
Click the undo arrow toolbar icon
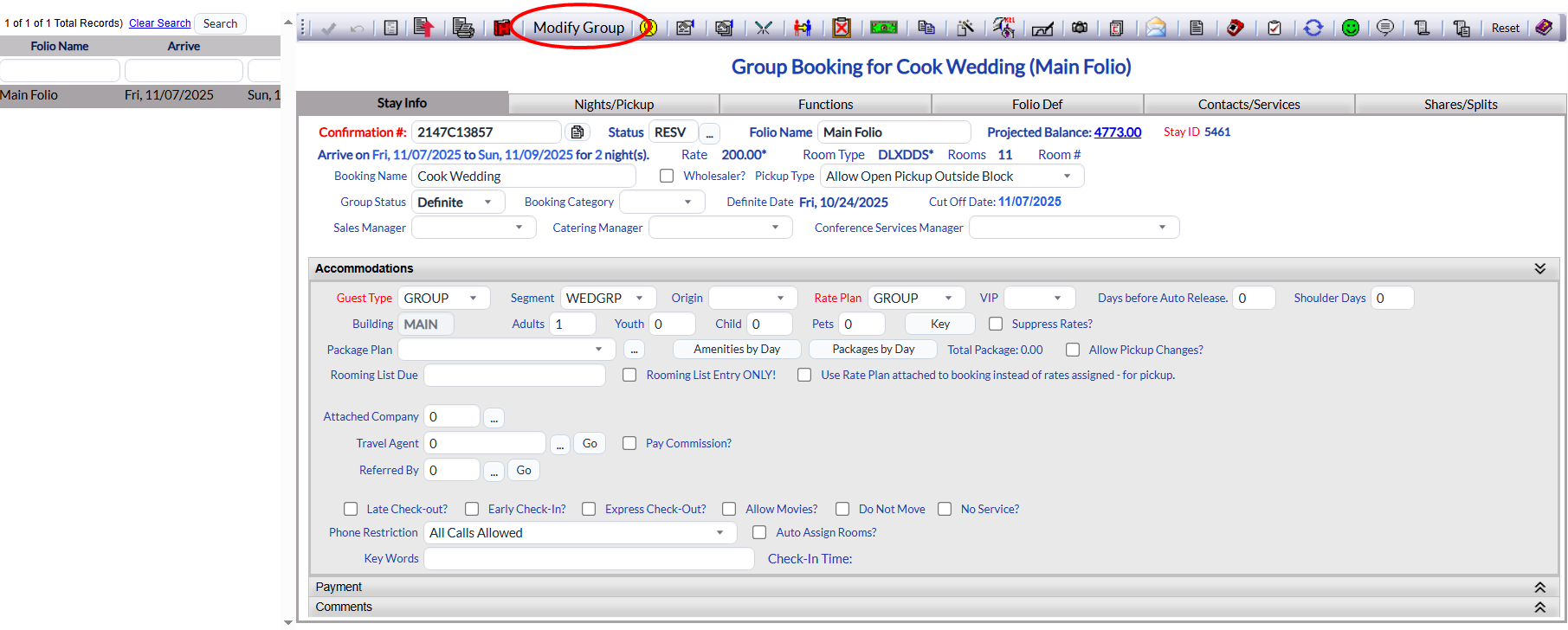coord(357,29)
